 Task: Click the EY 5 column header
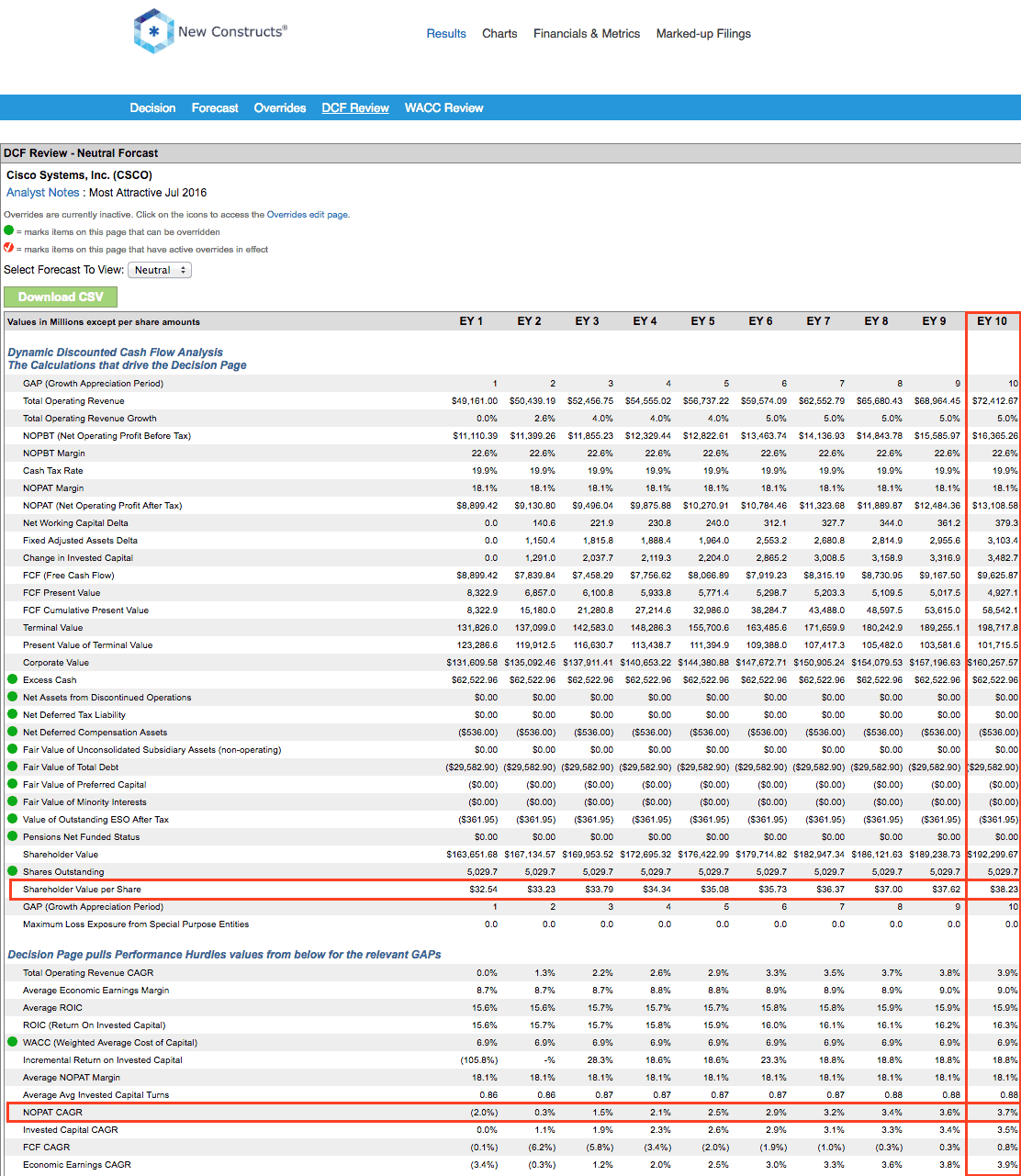tap(702, 321)
